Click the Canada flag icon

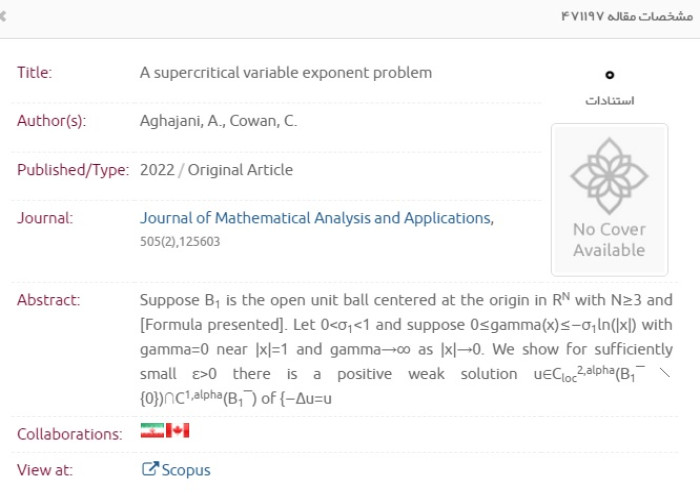[177, 431]
